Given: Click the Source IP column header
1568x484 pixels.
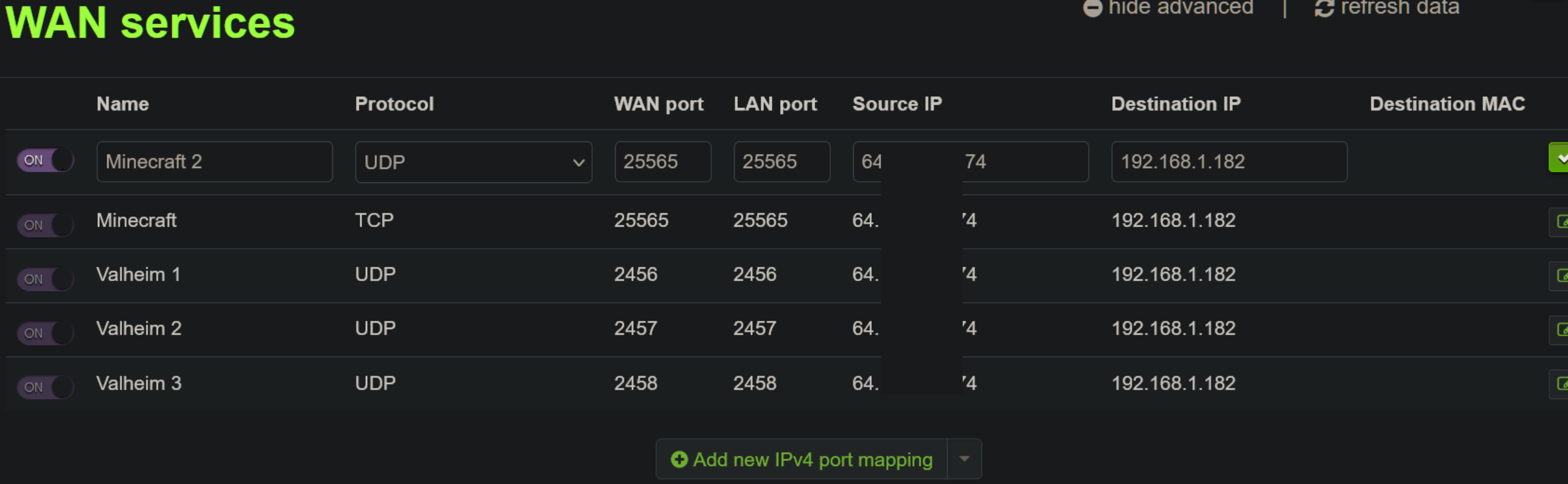Looking at the screenshot, I should 897,104.
